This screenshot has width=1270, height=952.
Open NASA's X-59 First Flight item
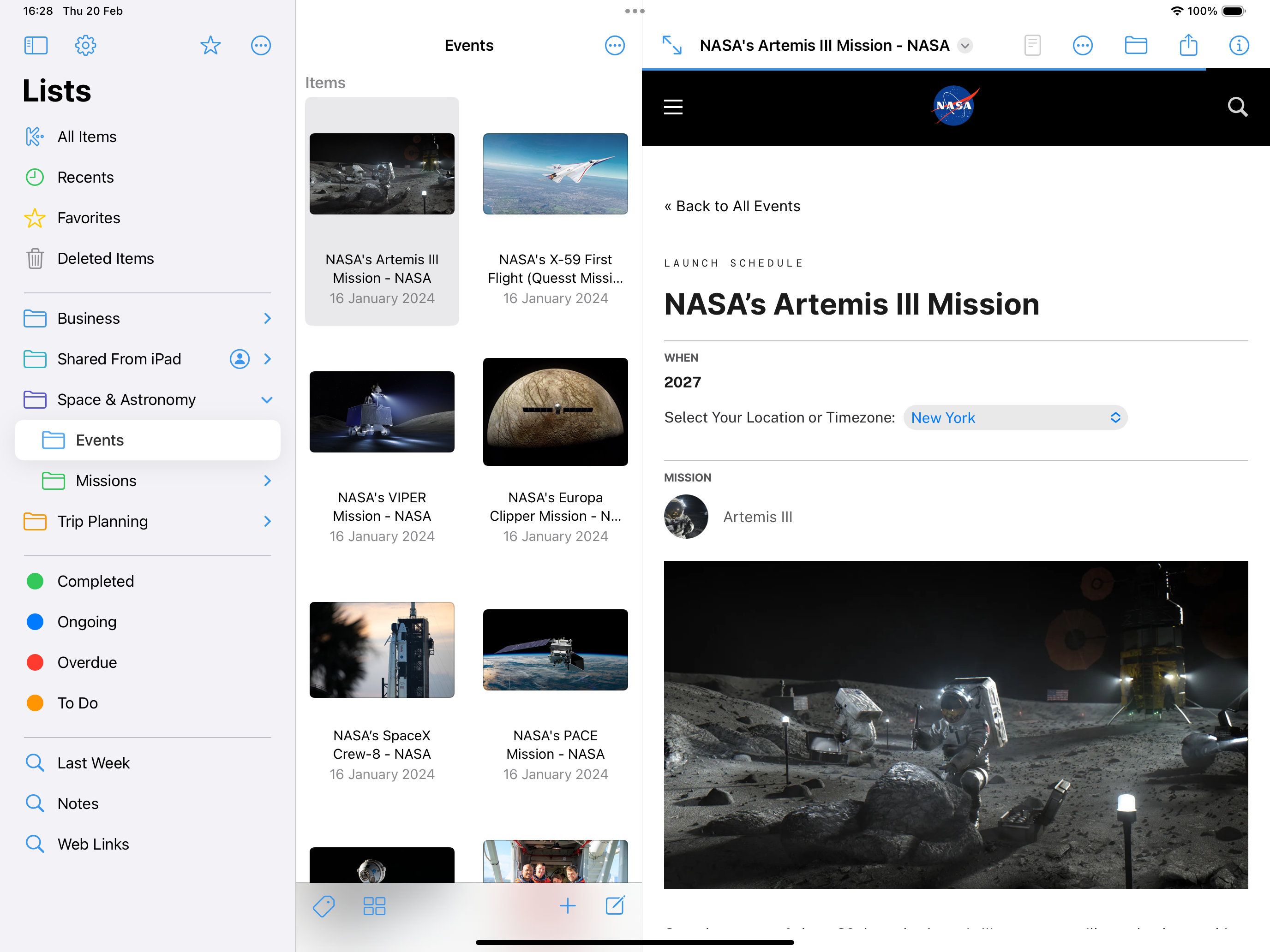click(555, 211)
